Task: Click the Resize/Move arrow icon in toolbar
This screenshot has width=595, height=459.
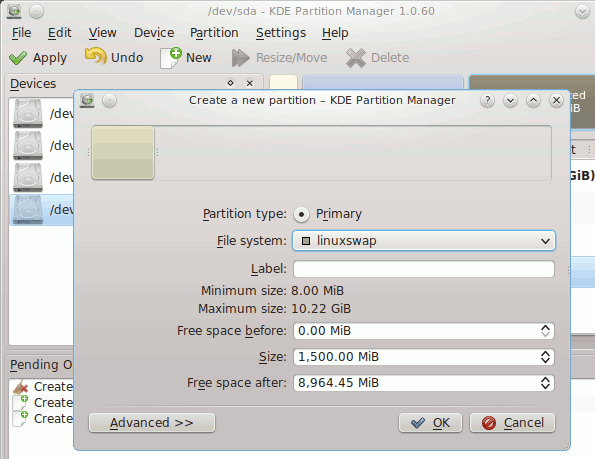Action: (x=241, y=58)
